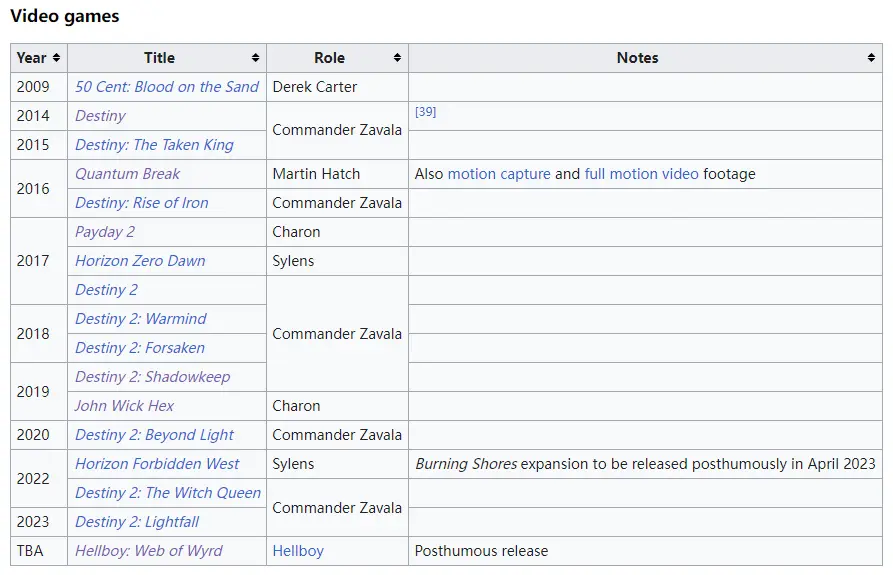Open 50 Cent: Blood on the Sand link
This screenshot has width=893, height=575.
(167, 87)
